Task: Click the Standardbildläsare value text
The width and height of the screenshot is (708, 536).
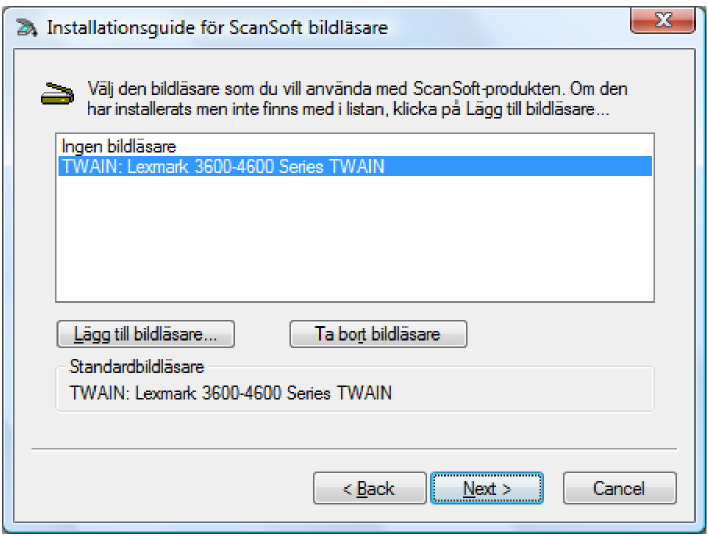Action: [230, 393]
